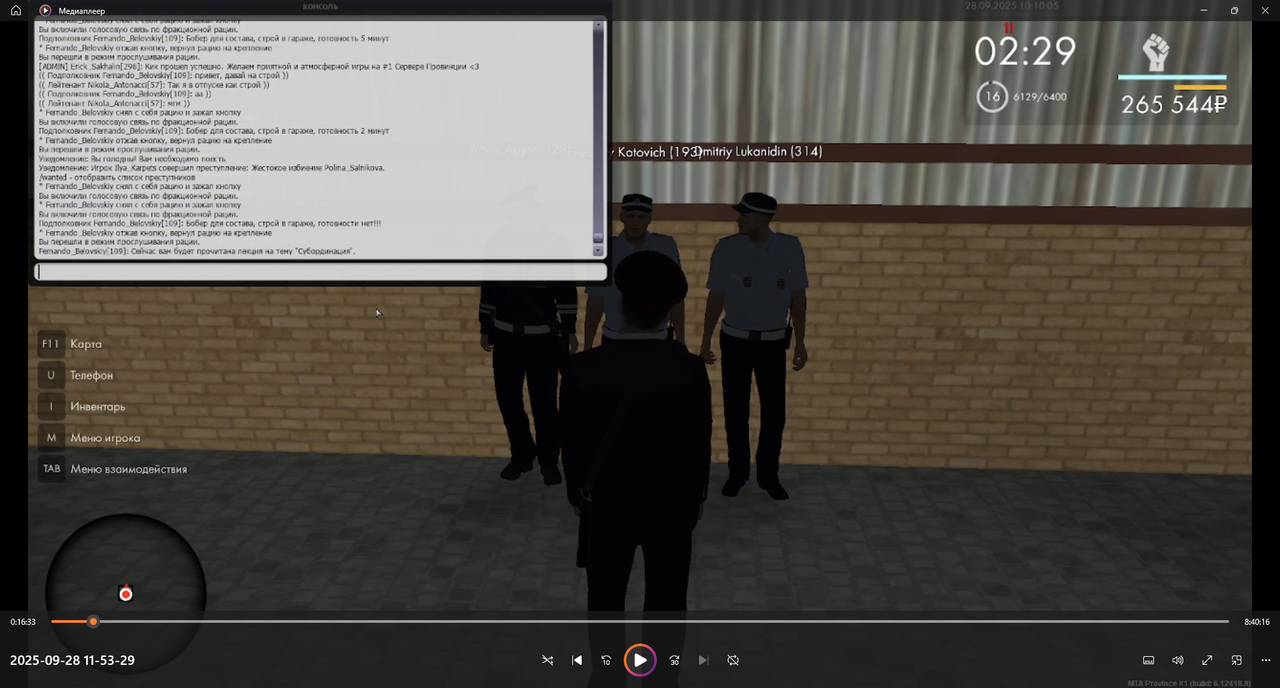Click the I key icon for Инвентарь
Viewport: 1280px width, 688px height.
point(50,407)
